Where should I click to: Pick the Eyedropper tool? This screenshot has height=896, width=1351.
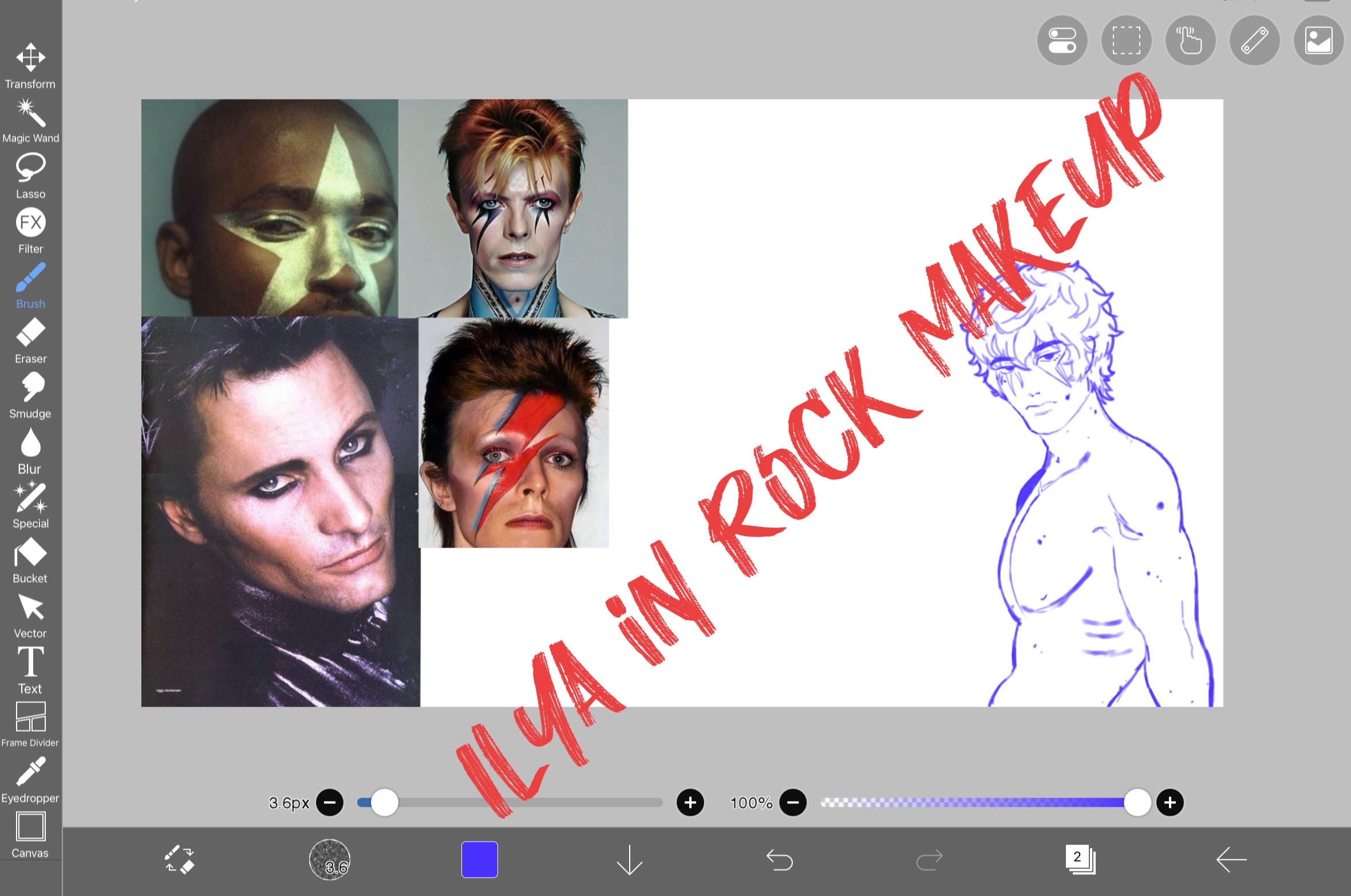click(x=30, y=780)
